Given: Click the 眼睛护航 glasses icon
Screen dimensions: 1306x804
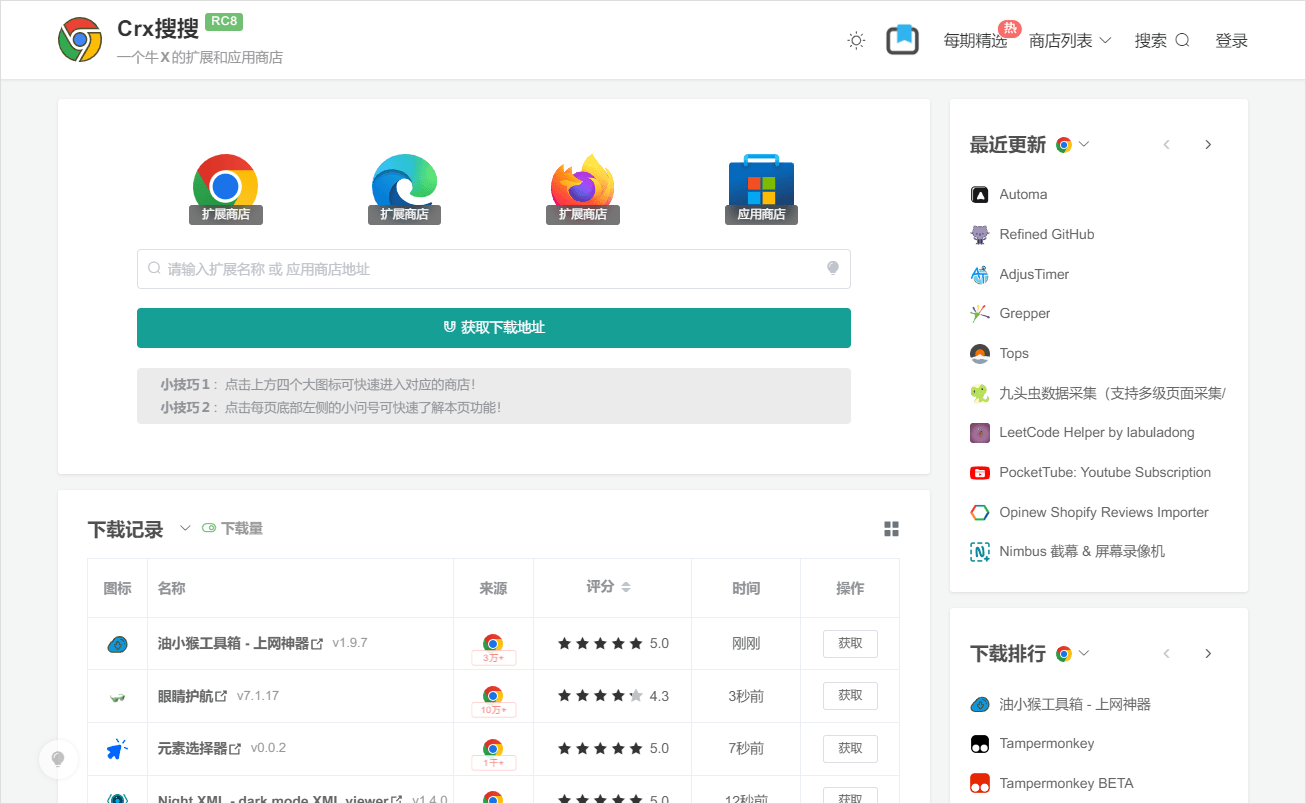Looking at the screenshot, I should [117, 696].
